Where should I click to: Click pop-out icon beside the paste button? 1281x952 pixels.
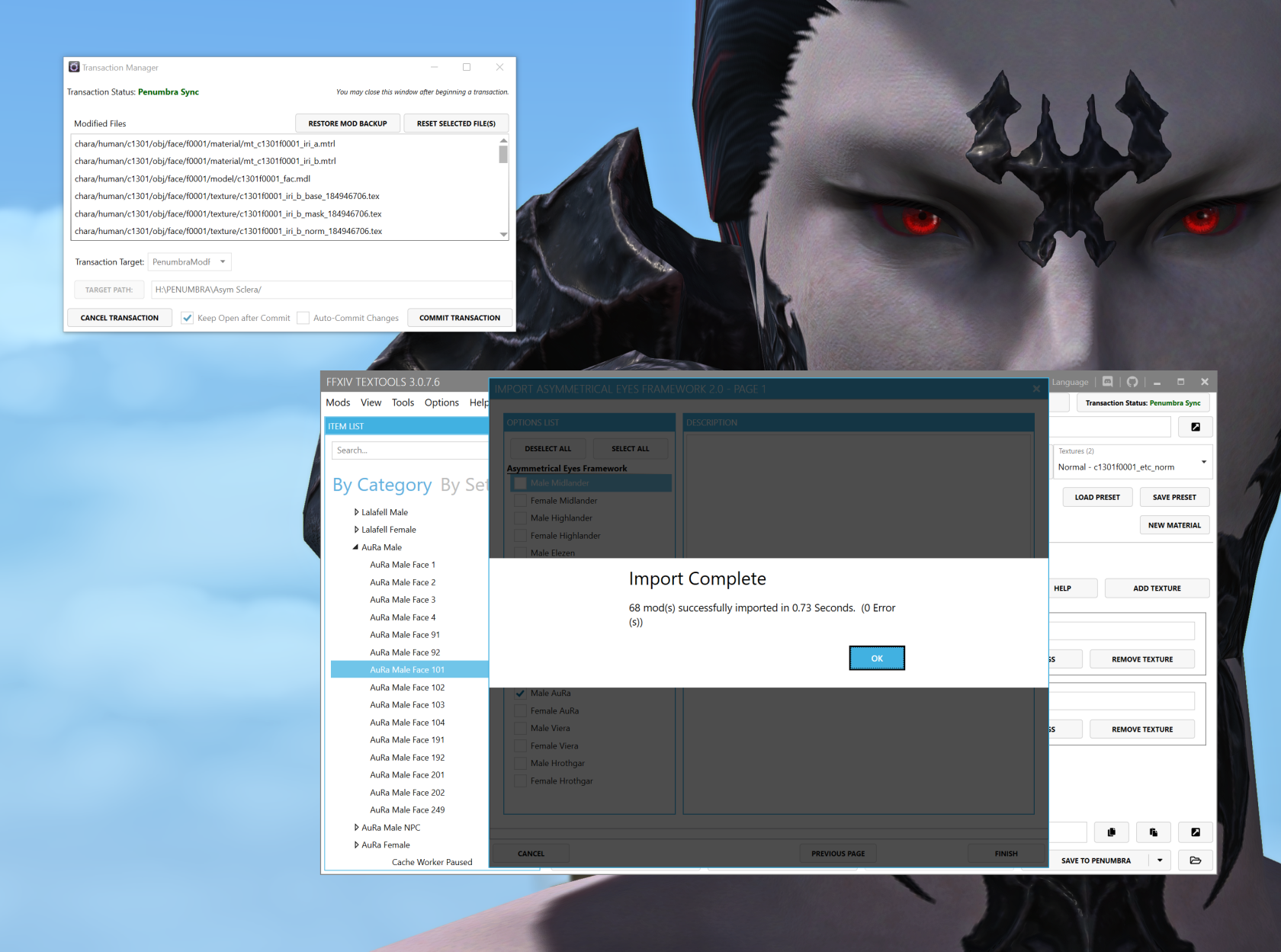tap(1196, 832)
